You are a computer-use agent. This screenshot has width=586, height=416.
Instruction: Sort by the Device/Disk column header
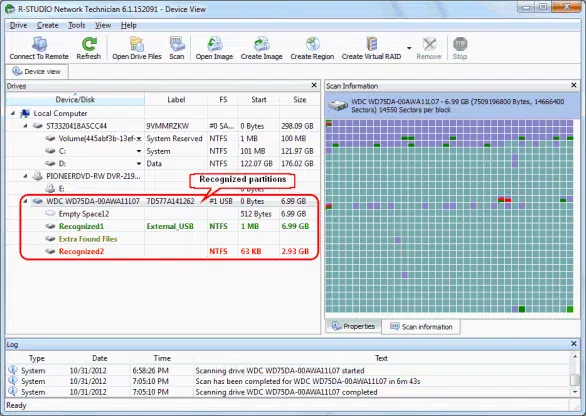click(75, 99)
